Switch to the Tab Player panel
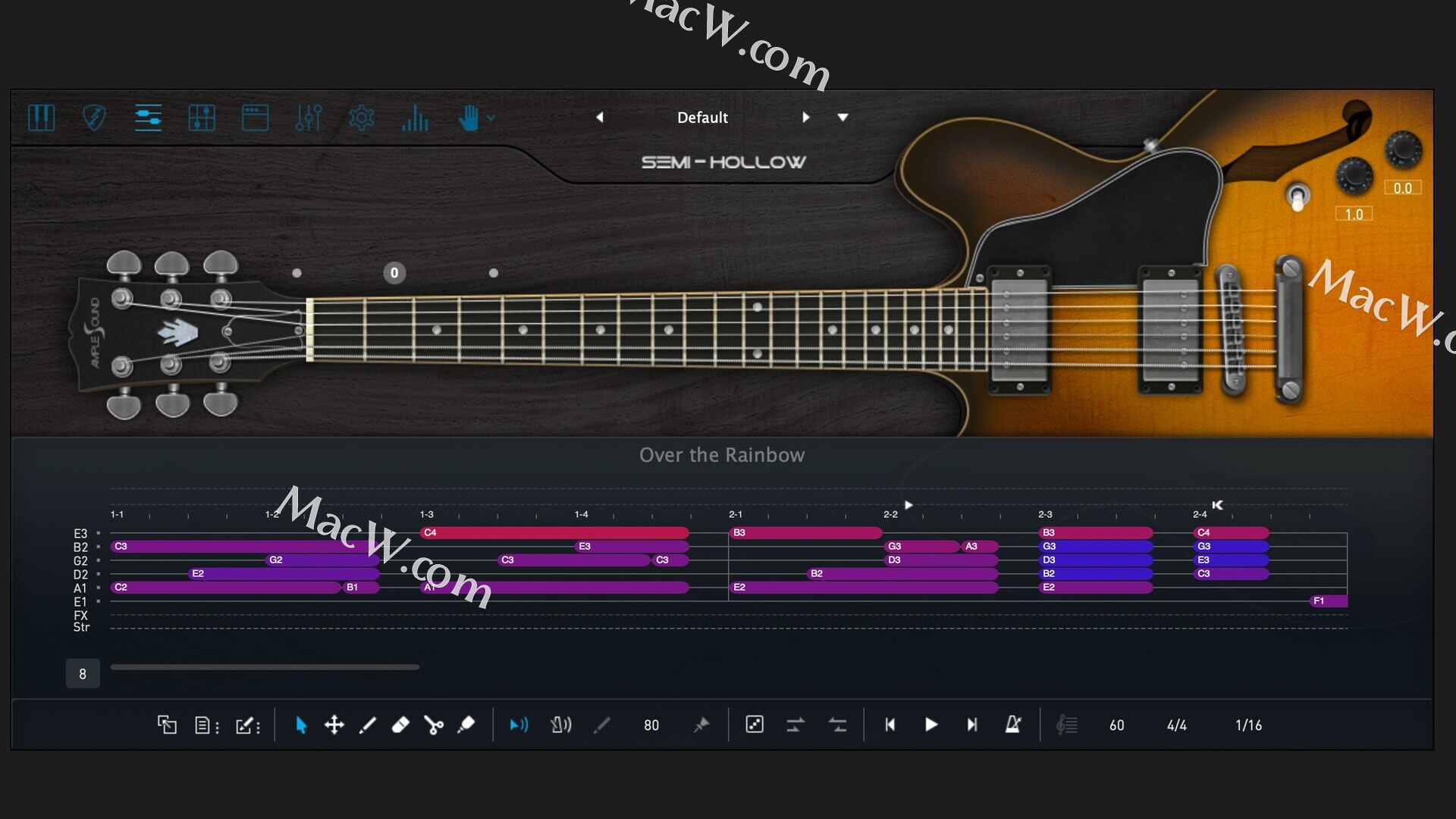 [148, 118]
